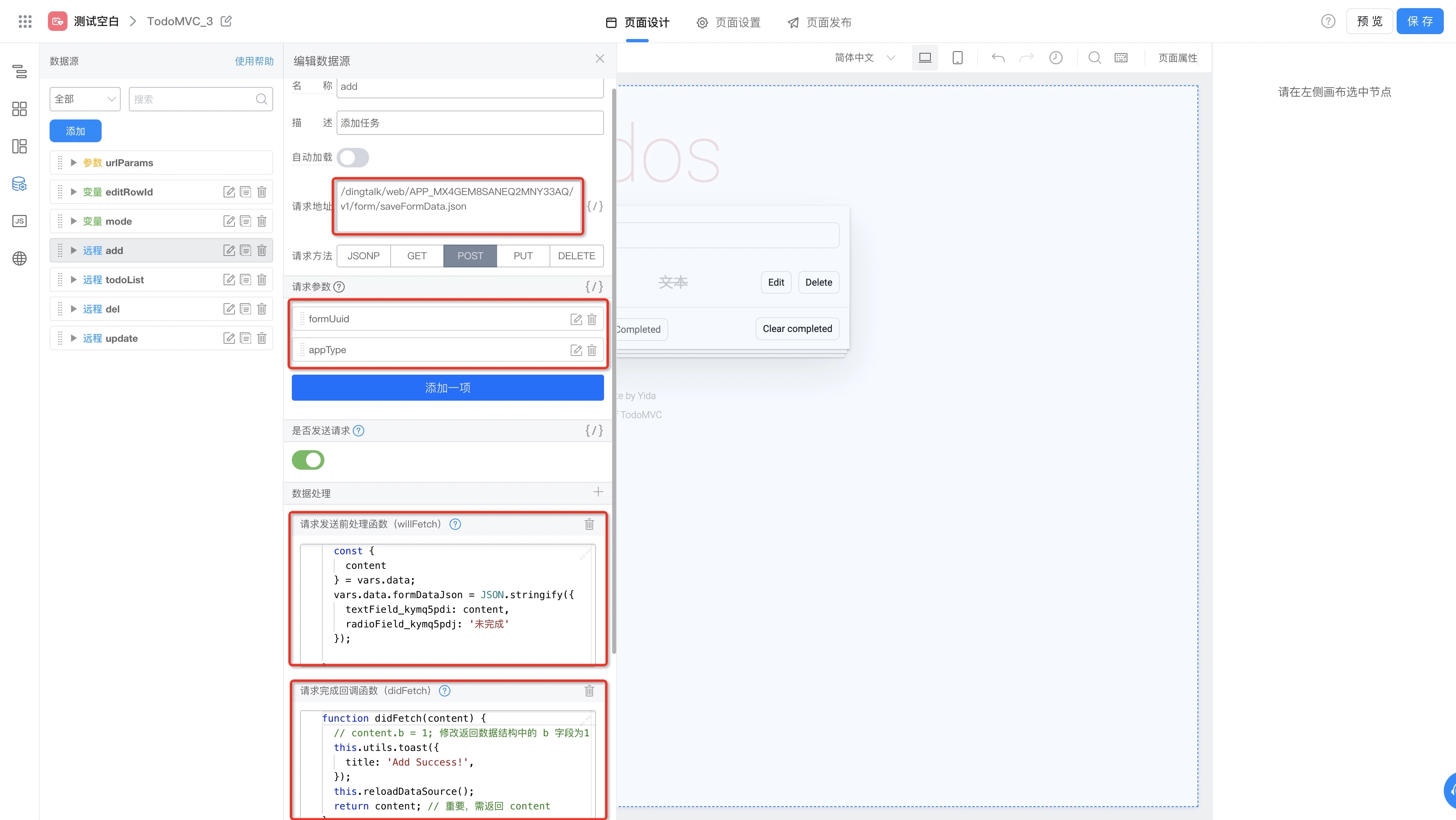Image resolution: width=1456 pixels, height=820 pixels.
Task: Disable the send-request (是否发送请求) green switch
Action: tap(308, 460)
